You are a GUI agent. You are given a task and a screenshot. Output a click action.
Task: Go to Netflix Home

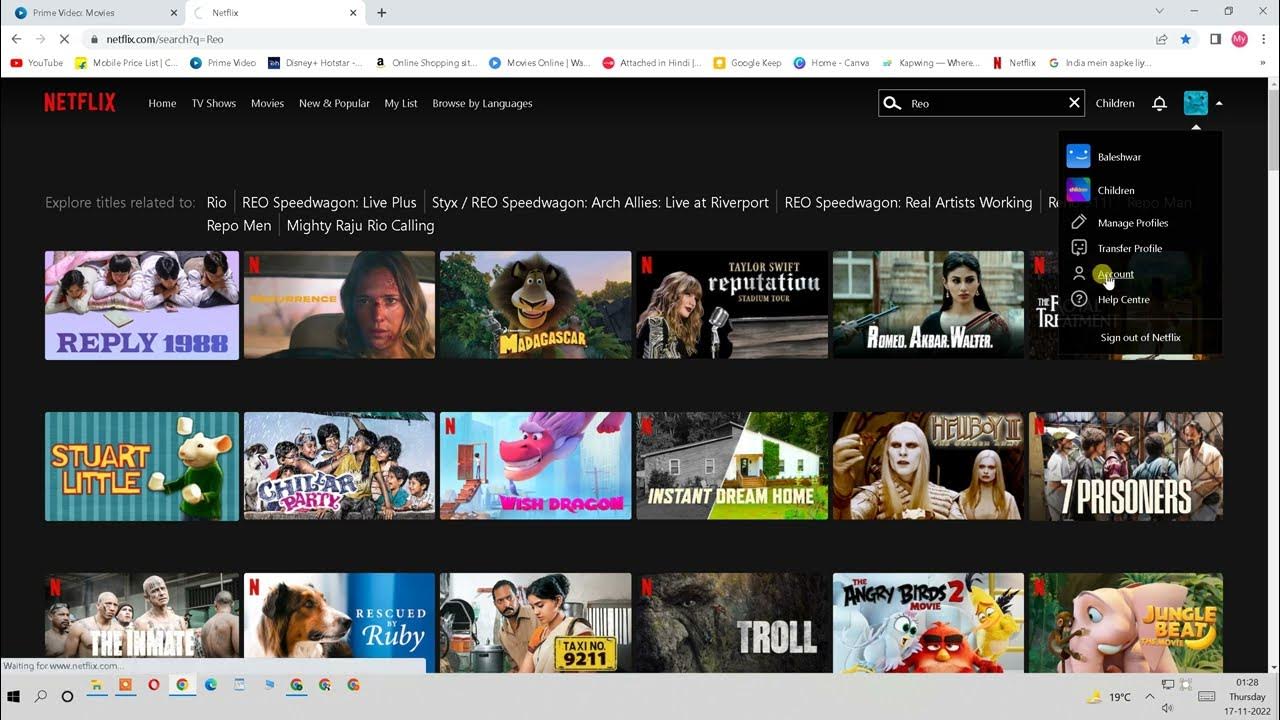point(162,103)
